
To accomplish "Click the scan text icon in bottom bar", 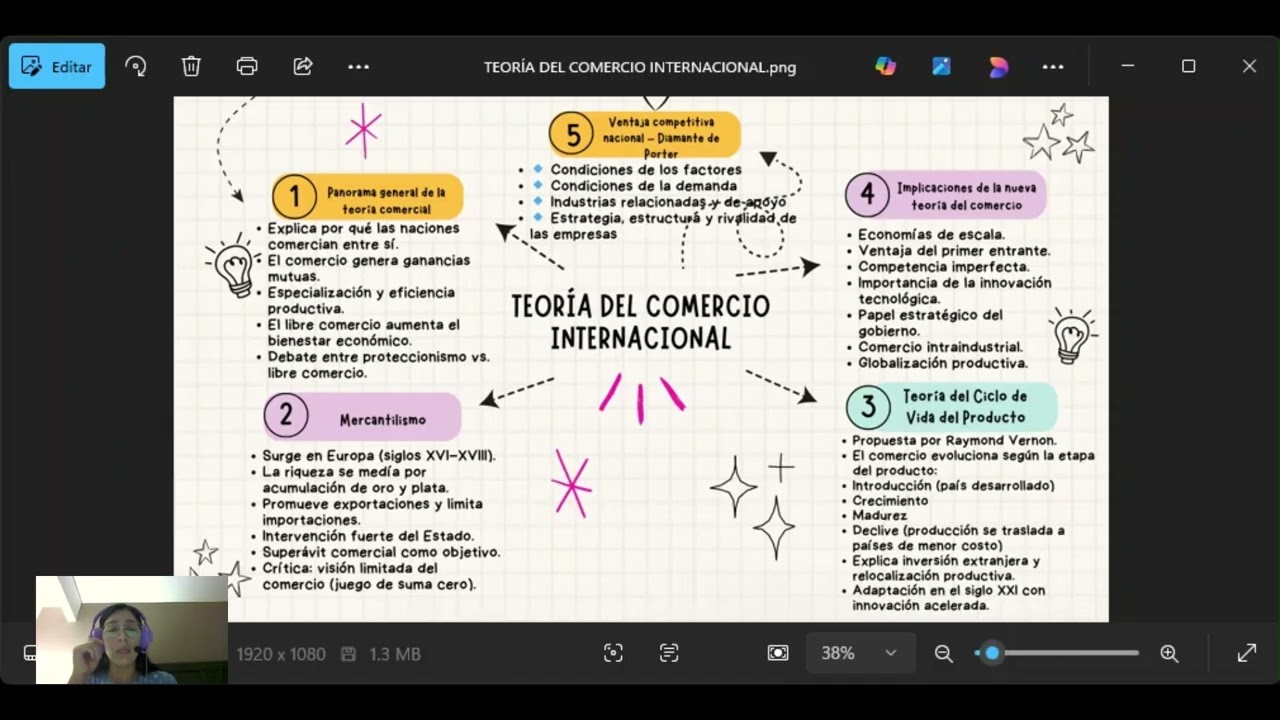I will coord(669,653).
